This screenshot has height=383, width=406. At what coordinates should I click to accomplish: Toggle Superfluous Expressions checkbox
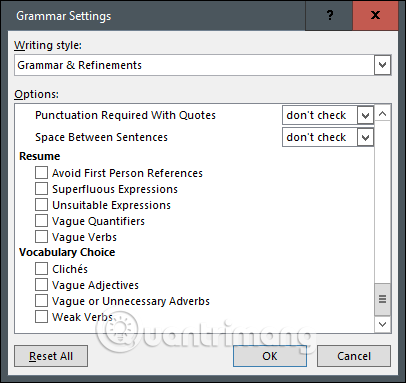click(41, 189)
